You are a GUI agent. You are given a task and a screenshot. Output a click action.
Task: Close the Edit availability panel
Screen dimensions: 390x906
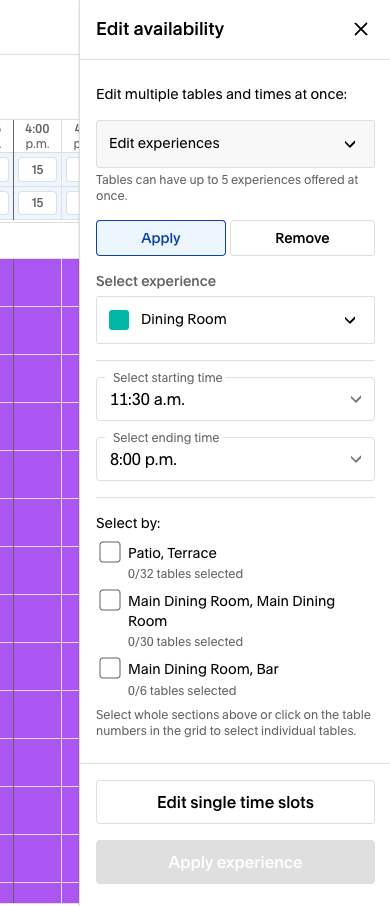coord(361,29)
